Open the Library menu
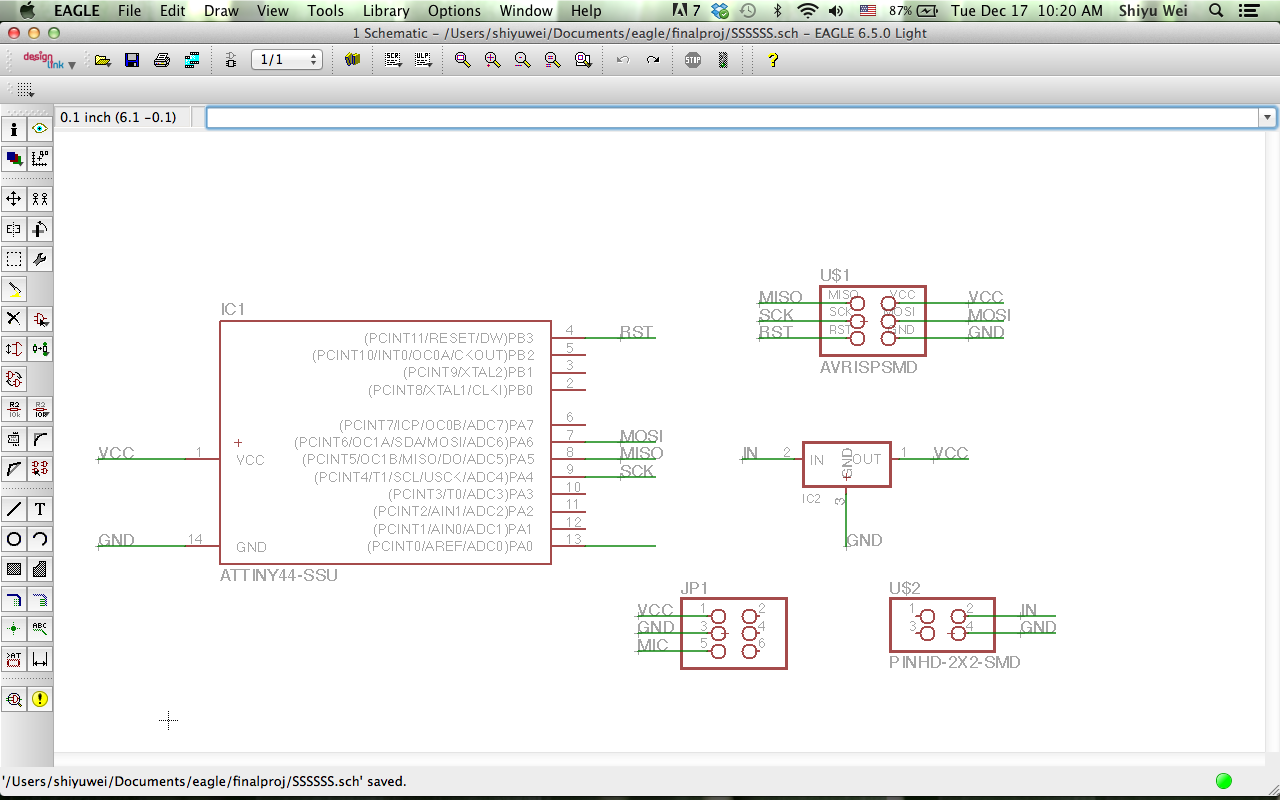 click(x=386, y=11)
